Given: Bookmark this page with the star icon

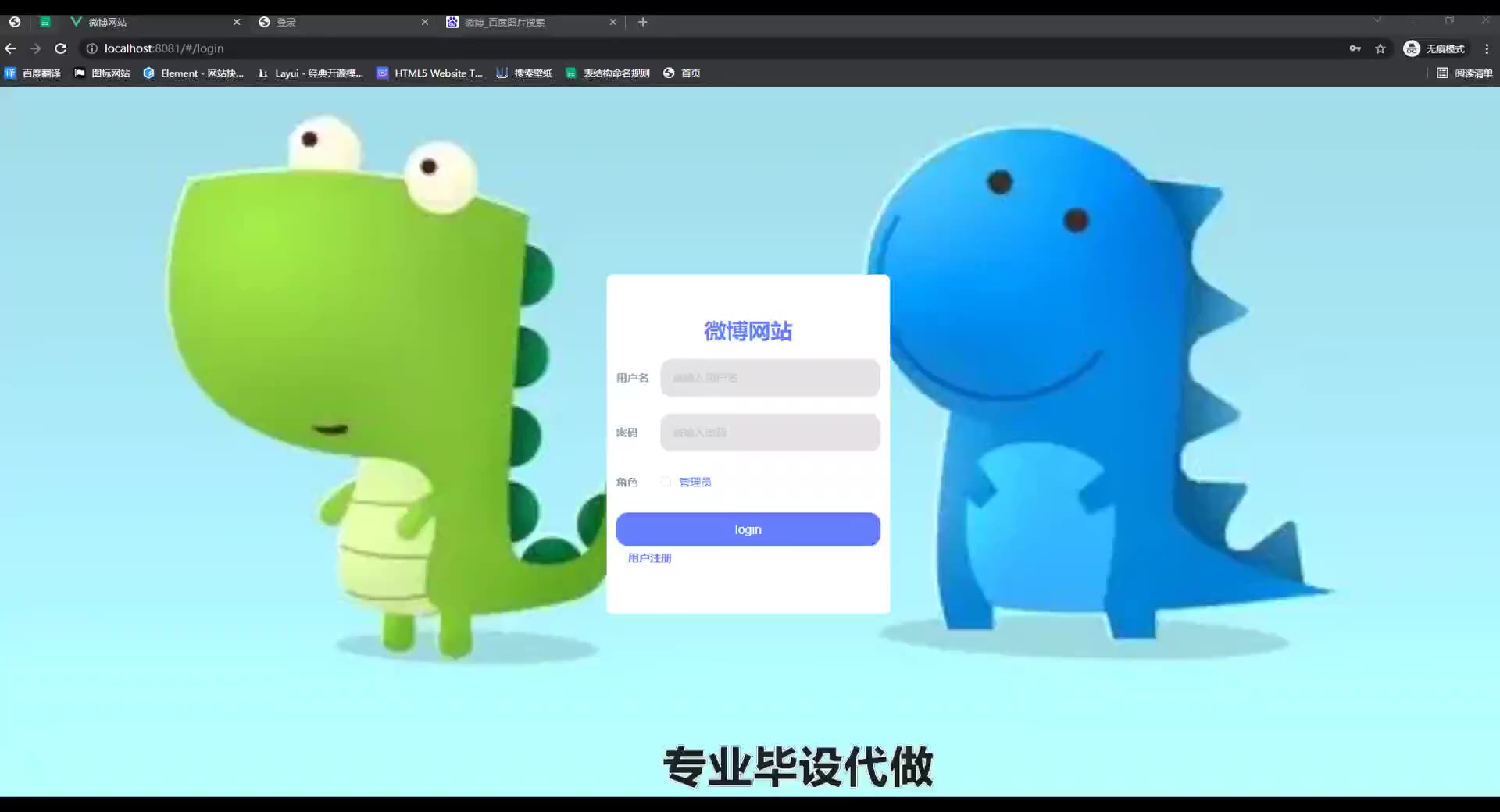Looking at the screenshot, I should (x=1380, y=48).
